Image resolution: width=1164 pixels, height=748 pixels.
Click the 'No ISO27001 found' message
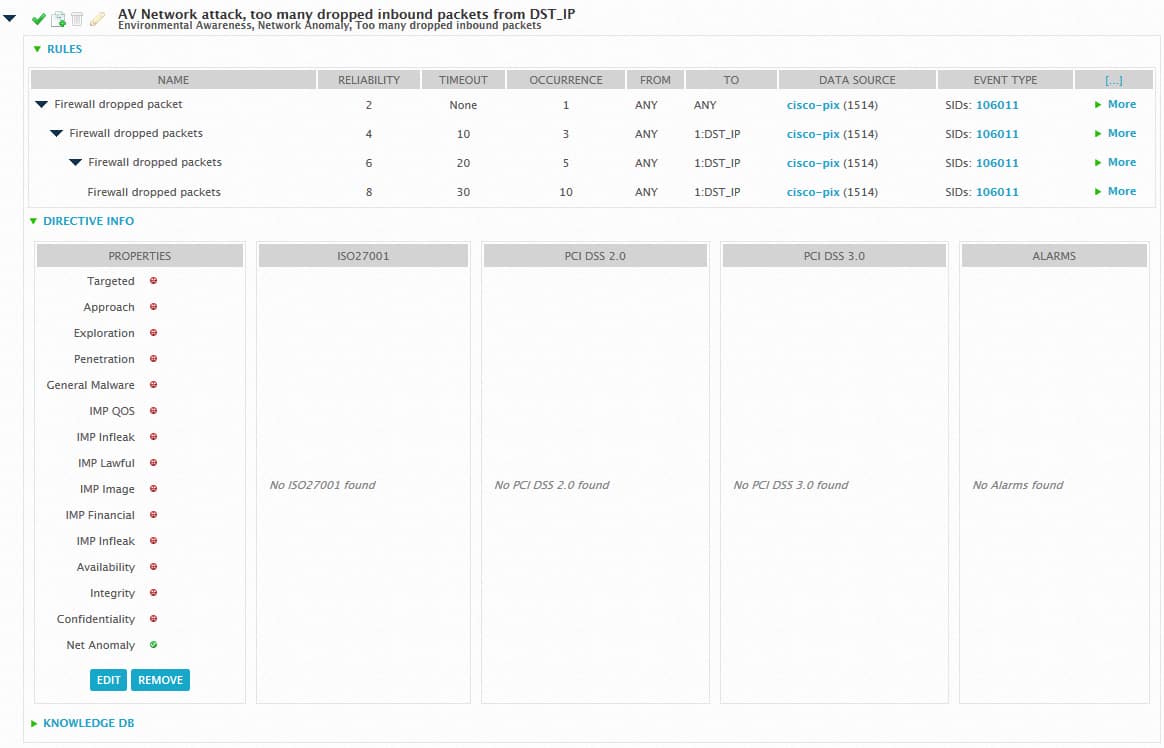tap(322, 485)
